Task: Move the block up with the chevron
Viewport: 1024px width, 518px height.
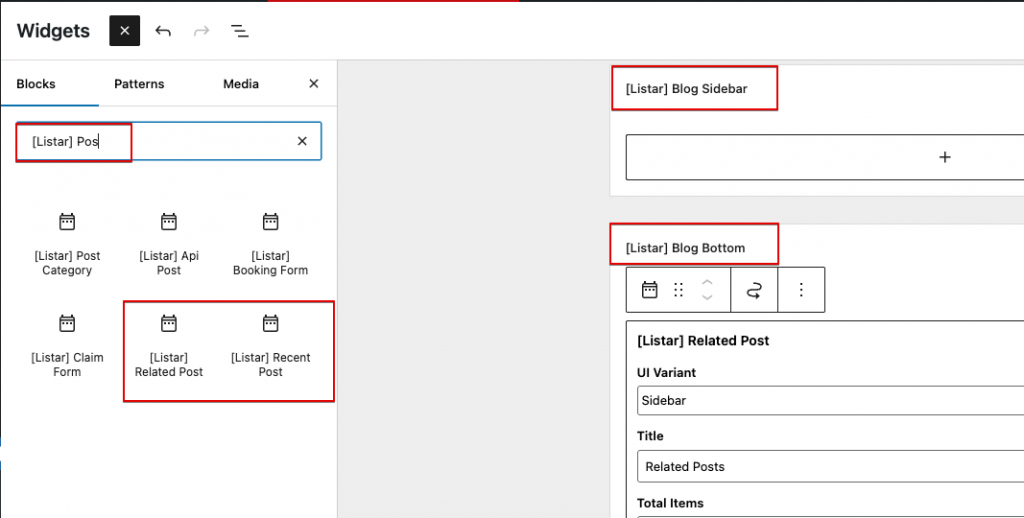Action: pos(707,283)
